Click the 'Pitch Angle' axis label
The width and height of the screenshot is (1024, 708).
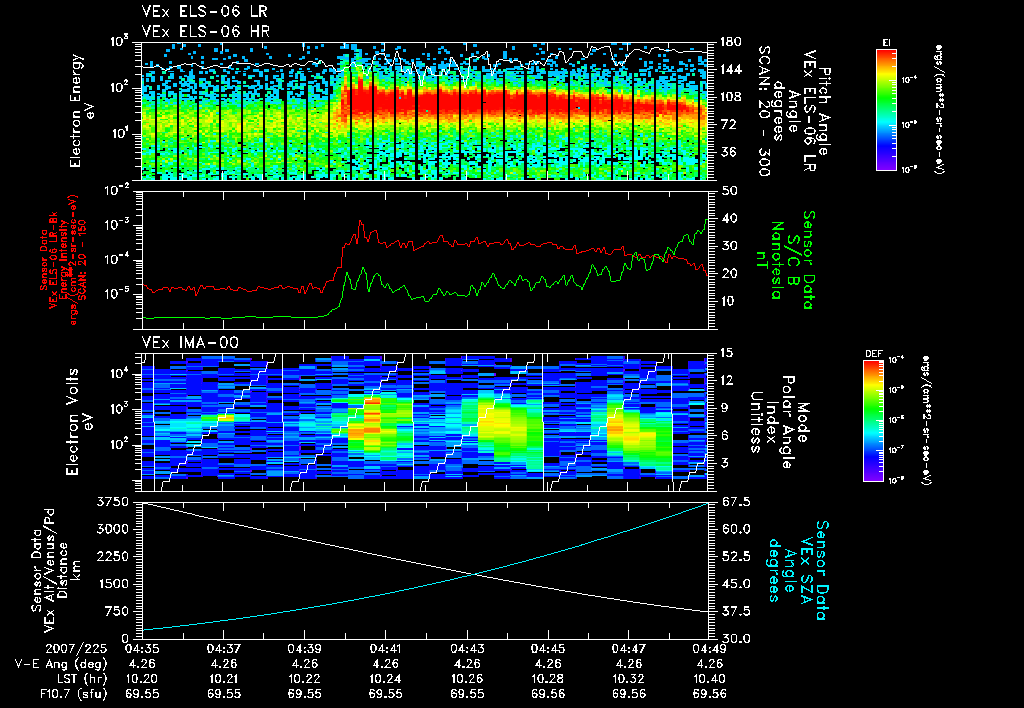pos(824,111)
